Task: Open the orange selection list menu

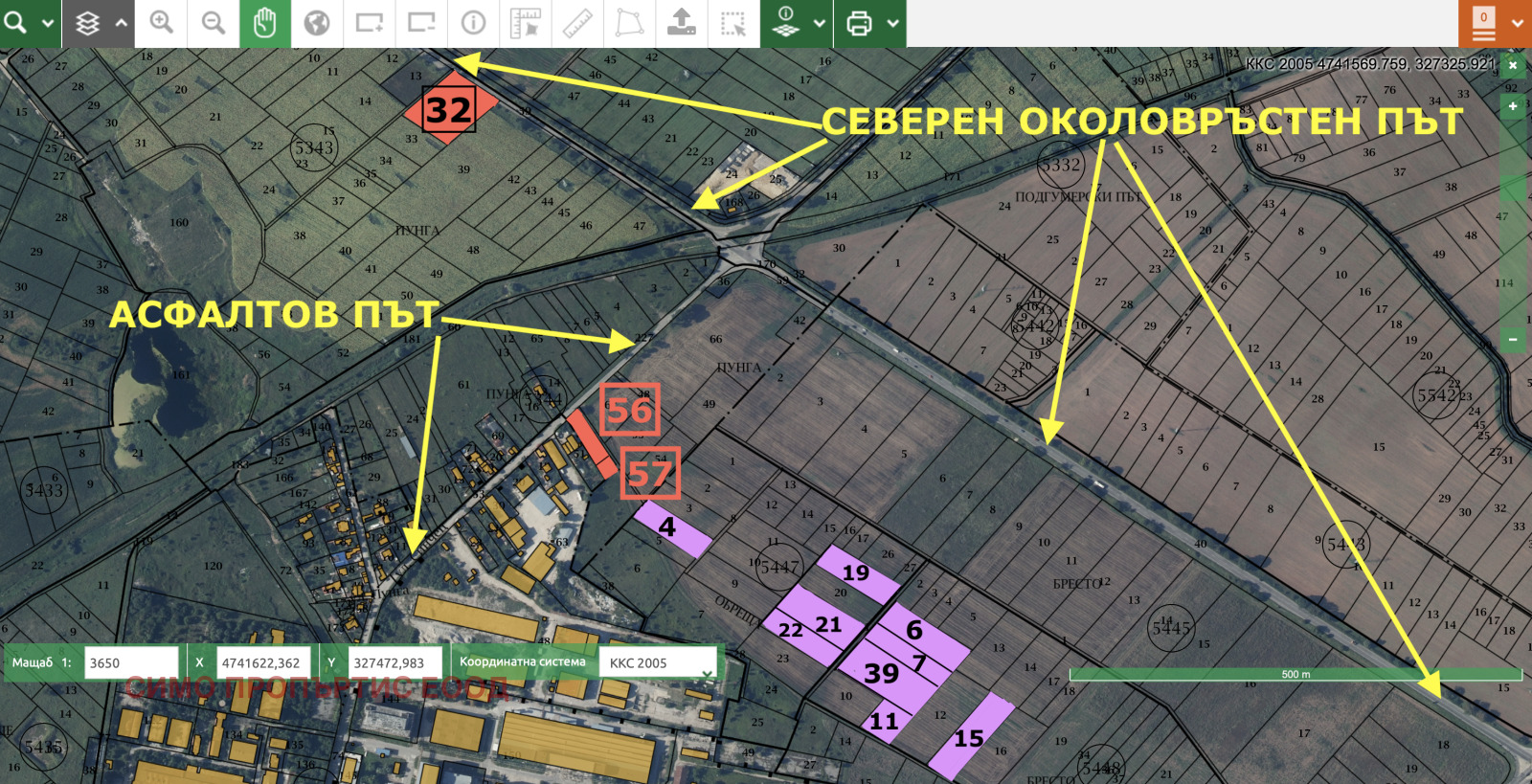Action: [x=1484, y=25]
